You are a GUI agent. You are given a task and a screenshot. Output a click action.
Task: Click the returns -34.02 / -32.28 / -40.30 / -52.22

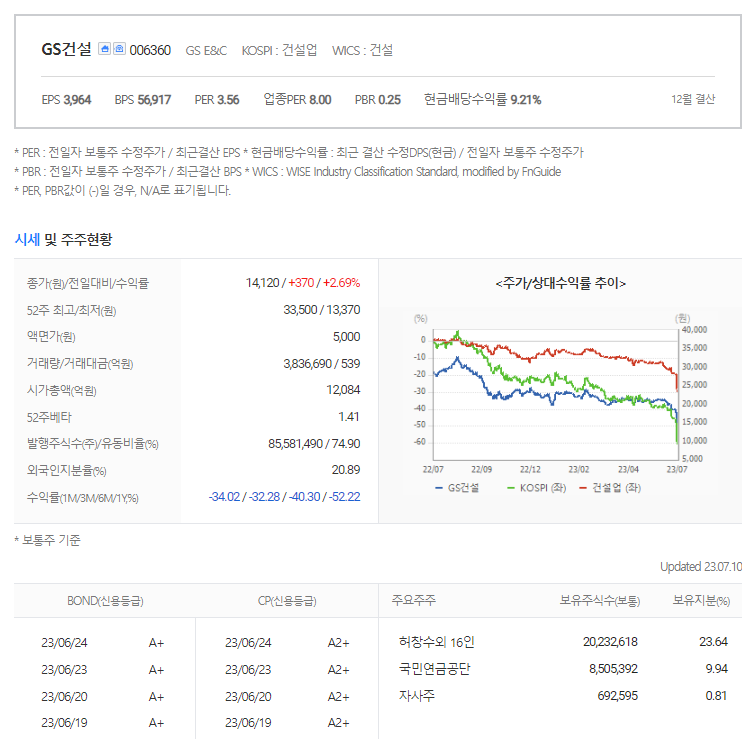[x=285, y=497]
